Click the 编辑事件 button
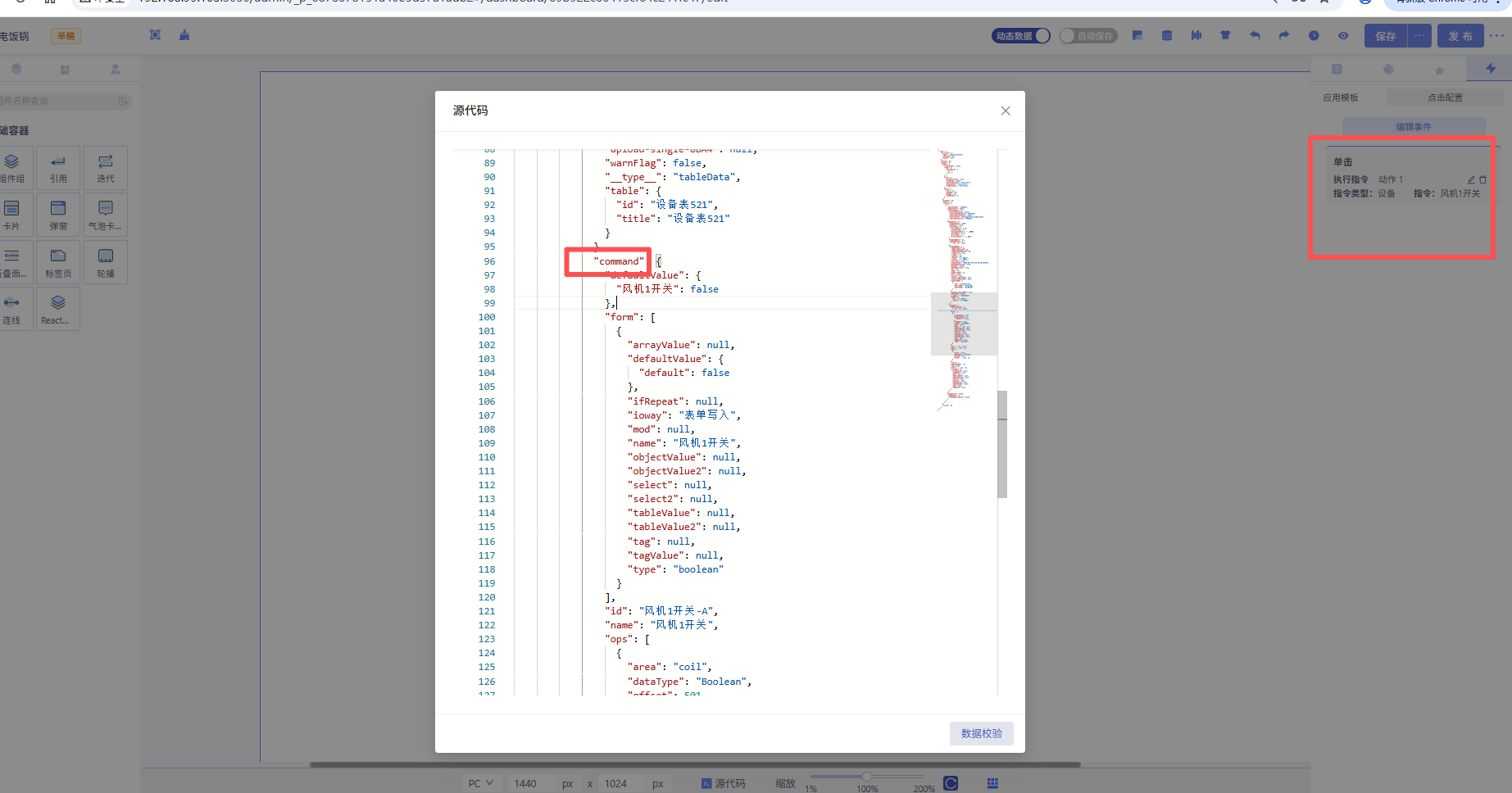This screenshot has width=1512, height=793. (1414, 127)
